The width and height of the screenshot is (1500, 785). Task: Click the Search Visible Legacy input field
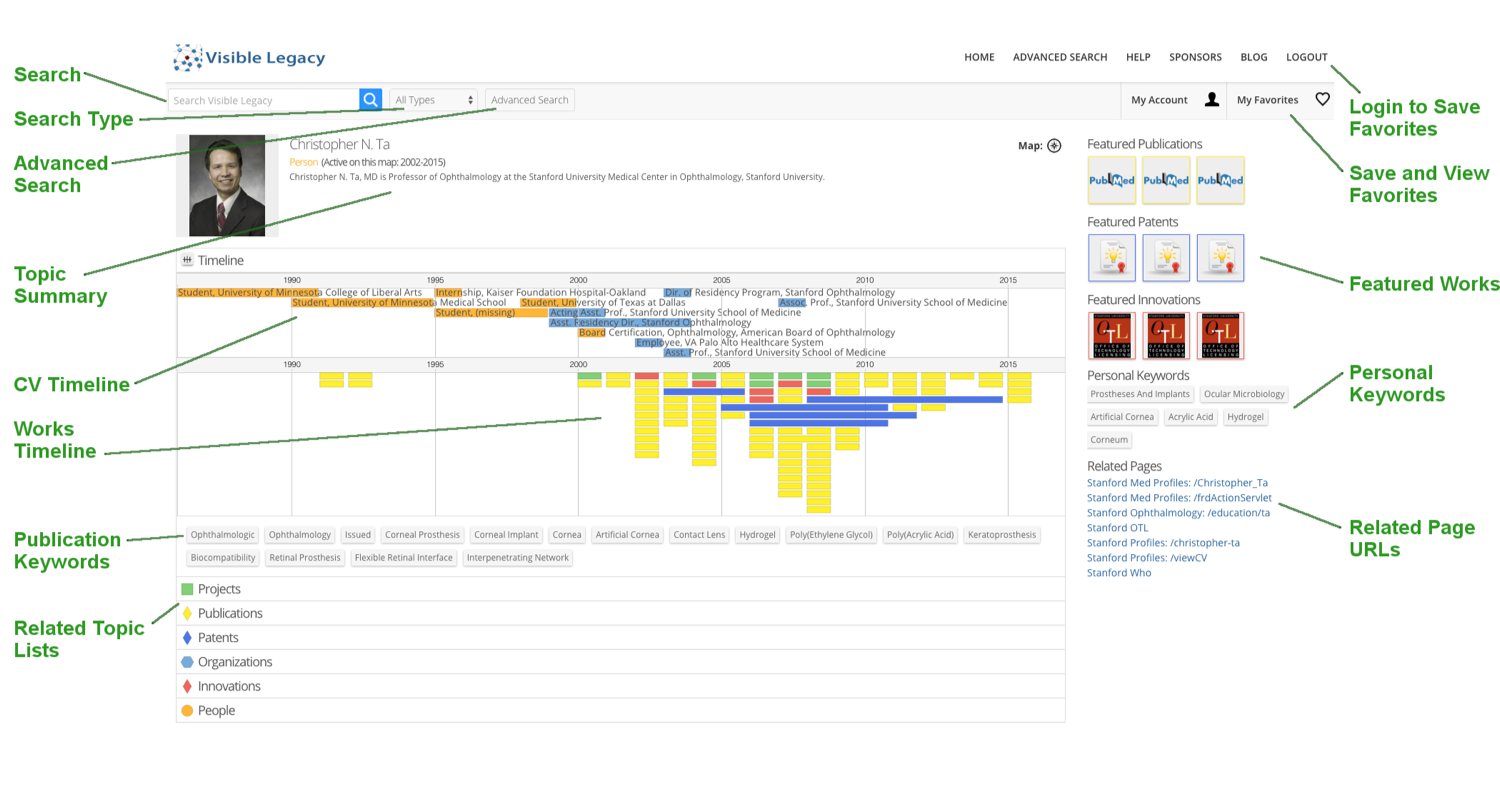pyautogui.click(x=263, y=100)
